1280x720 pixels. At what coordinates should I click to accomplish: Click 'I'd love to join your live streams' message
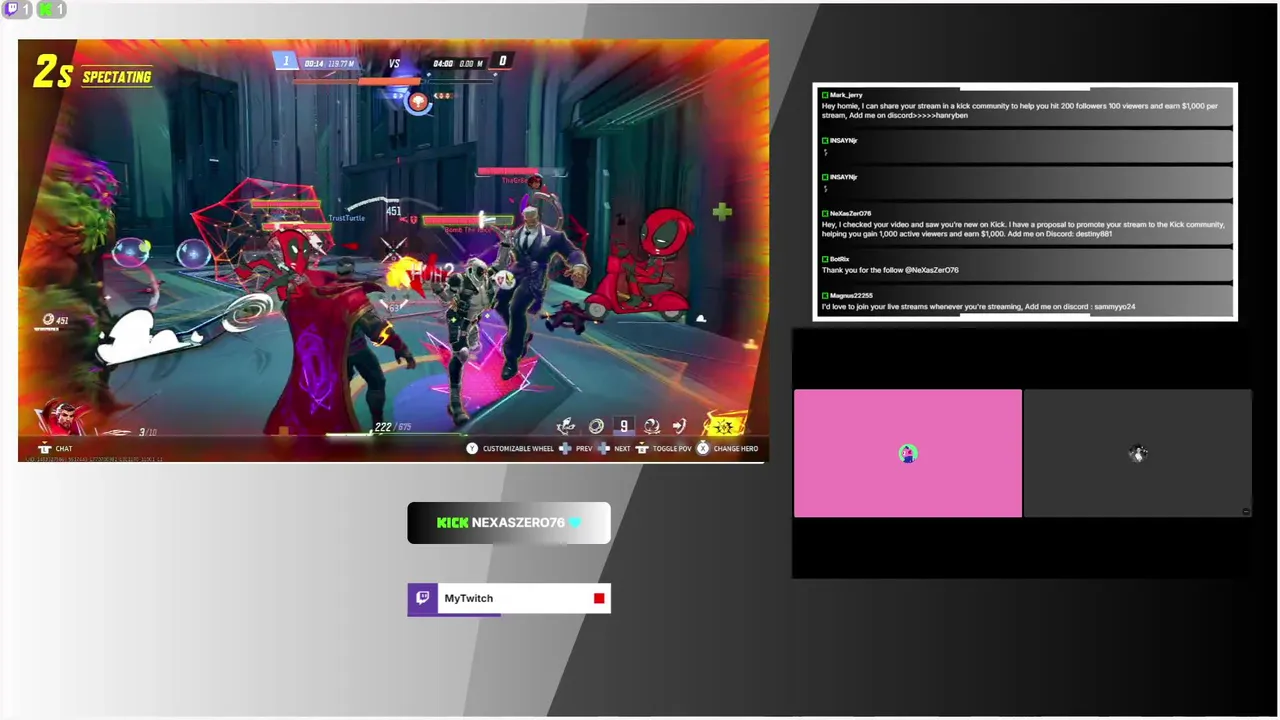click(x=978, y=307)
